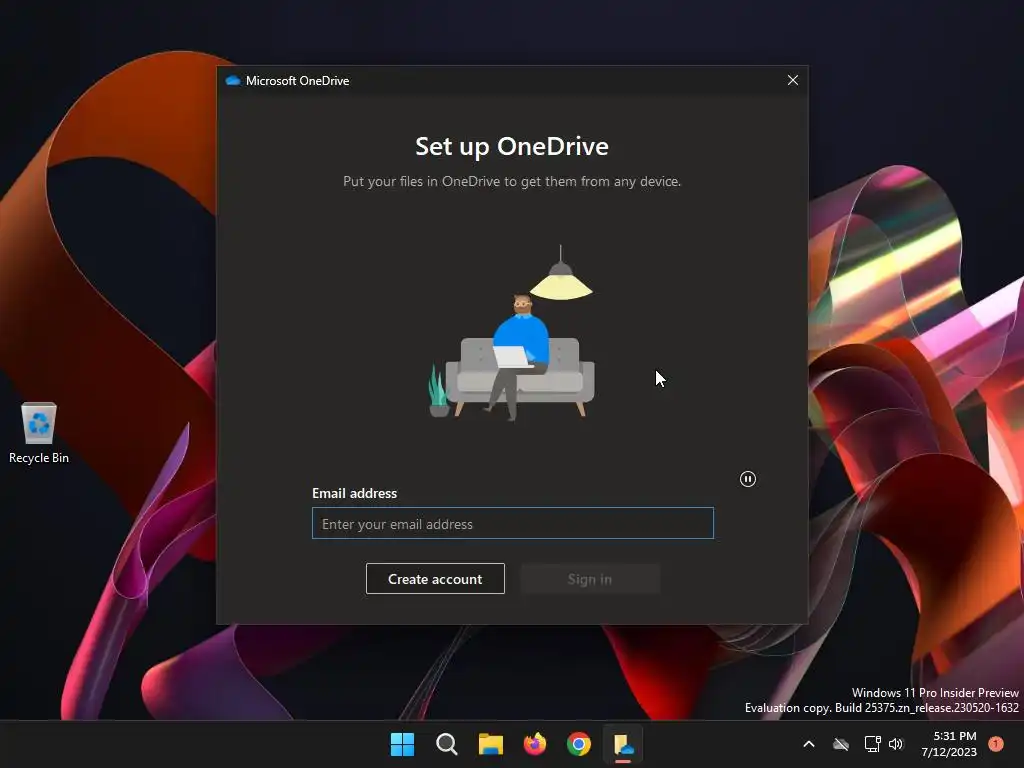Click the Email address input field
Image resolution: width=1024 pixels, height=768 pixels.
click(513, 523)
